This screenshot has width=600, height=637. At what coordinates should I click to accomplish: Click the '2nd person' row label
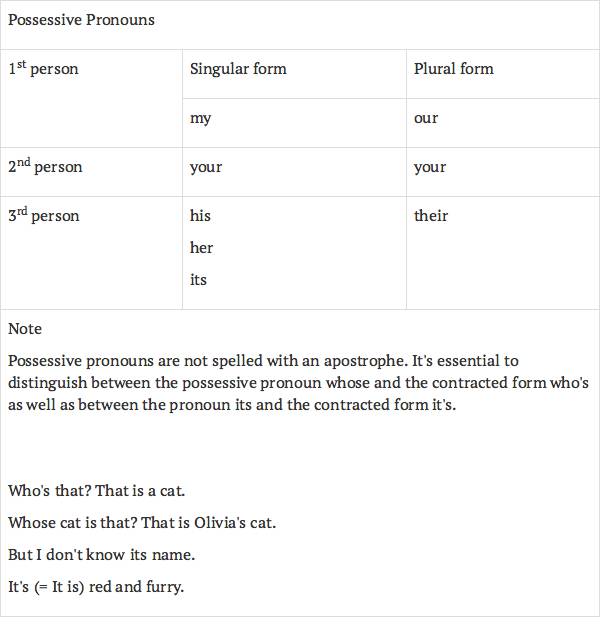click(x=45, y=167)
